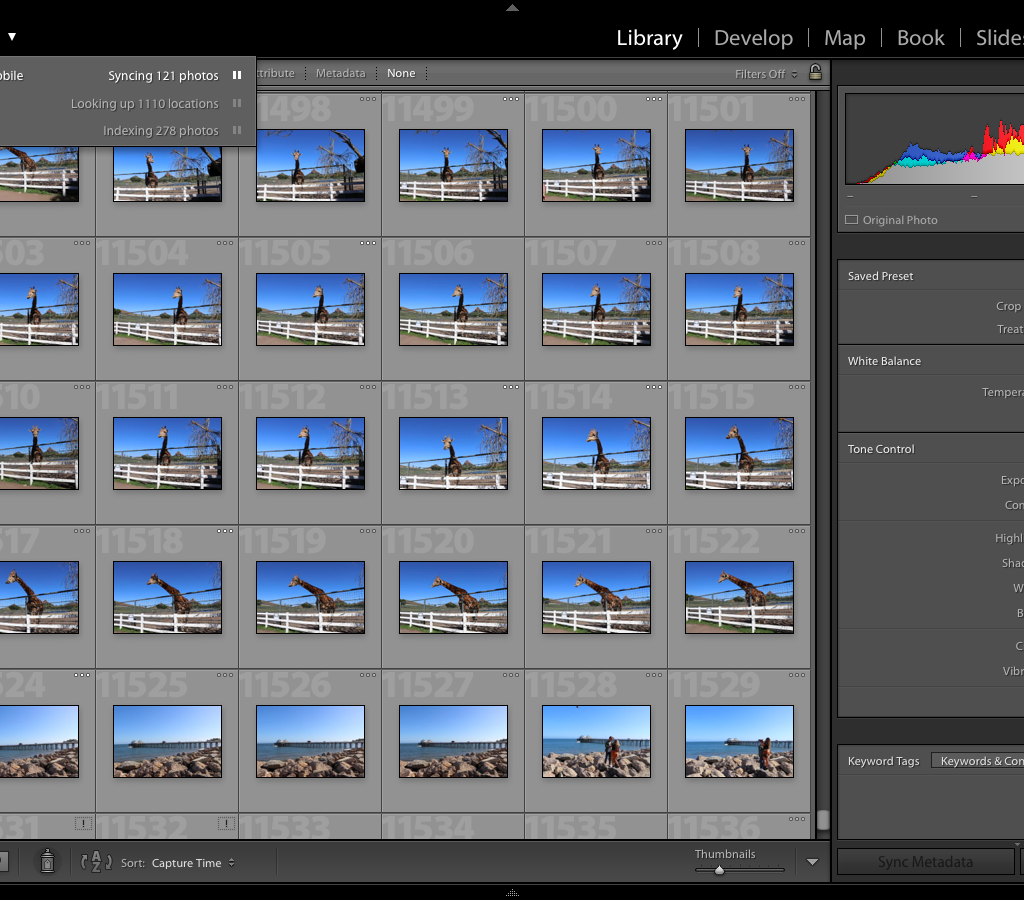Pause indexing 278 photos
Viewport: 1024px width, 900px height.
pyautogui.click(x=237, y=130)
